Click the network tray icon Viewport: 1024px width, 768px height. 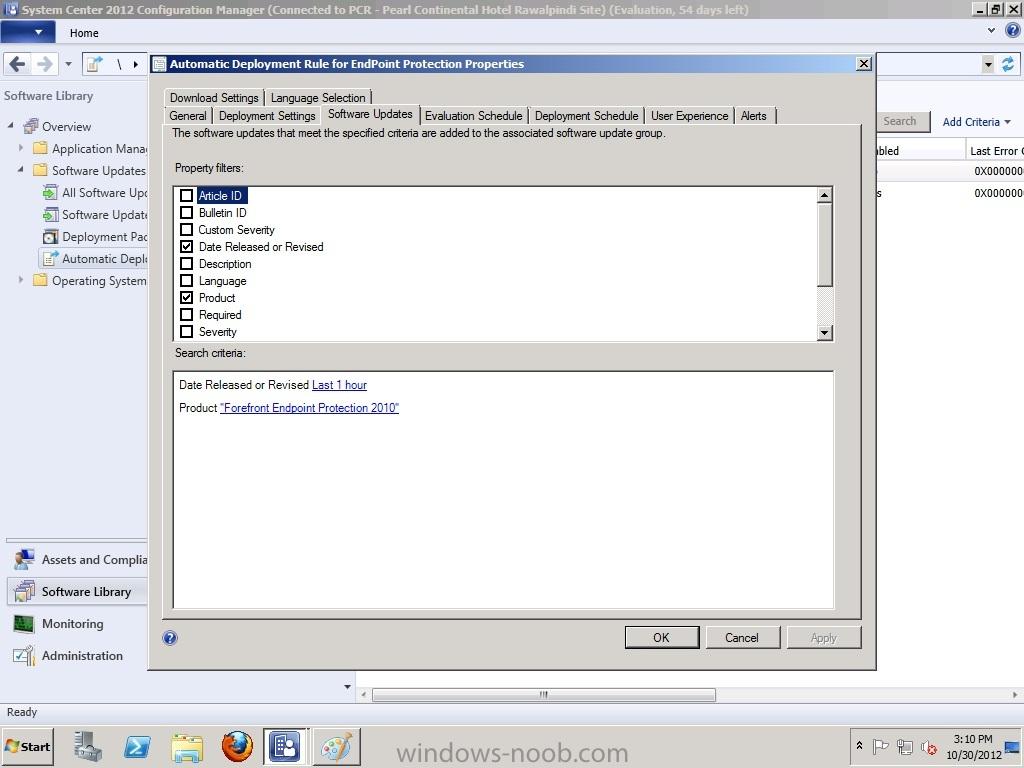point(904,746)
